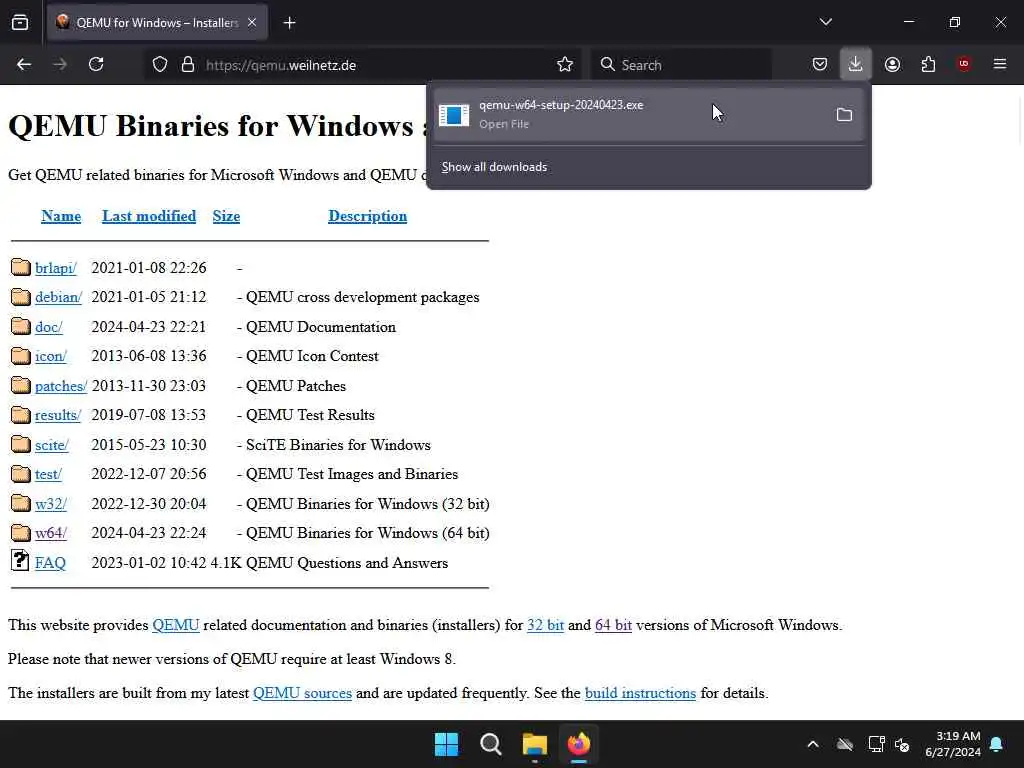Sort listing by Name
This screenshot has height=768, width=1024.
click(x=61, y=216)
